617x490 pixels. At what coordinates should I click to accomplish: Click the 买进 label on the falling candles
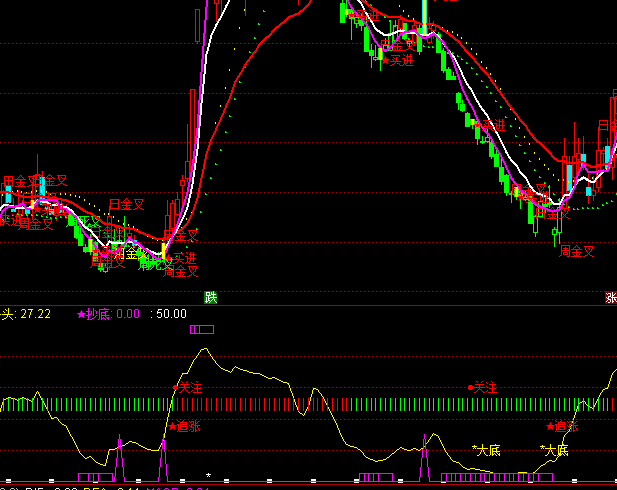click(x=490, y=125)
